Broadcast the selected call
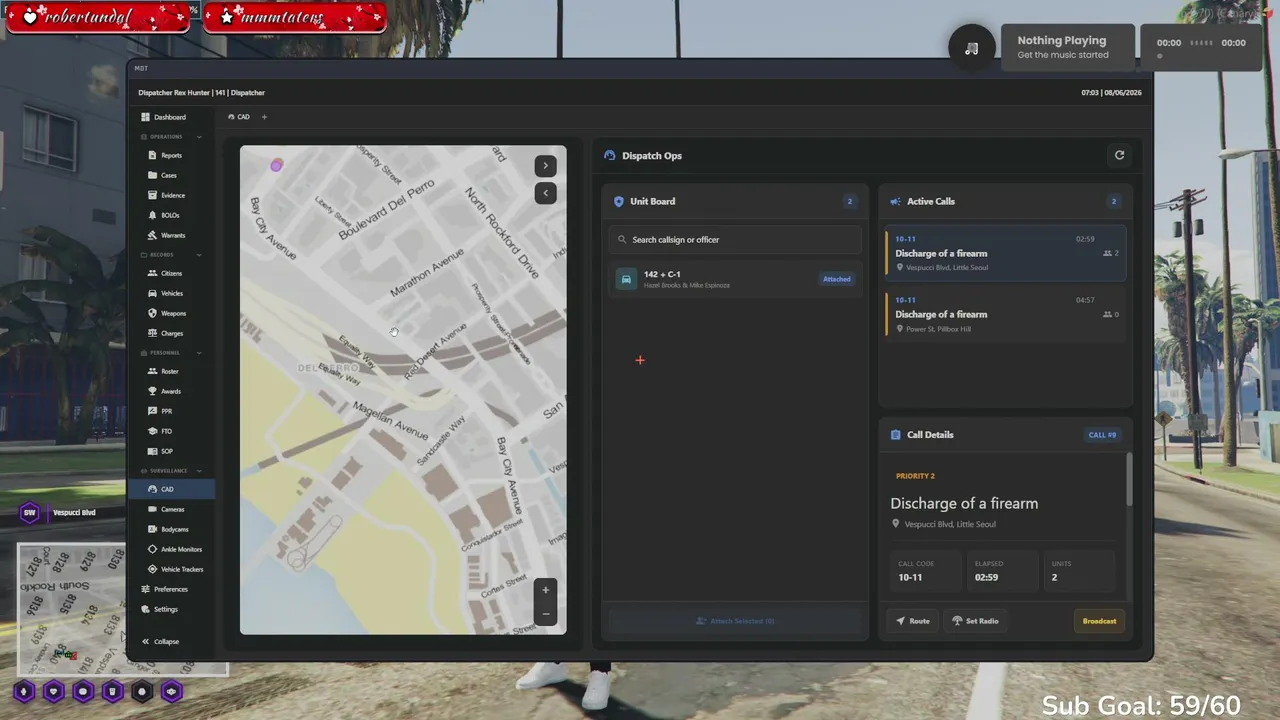 [1099, 621]
